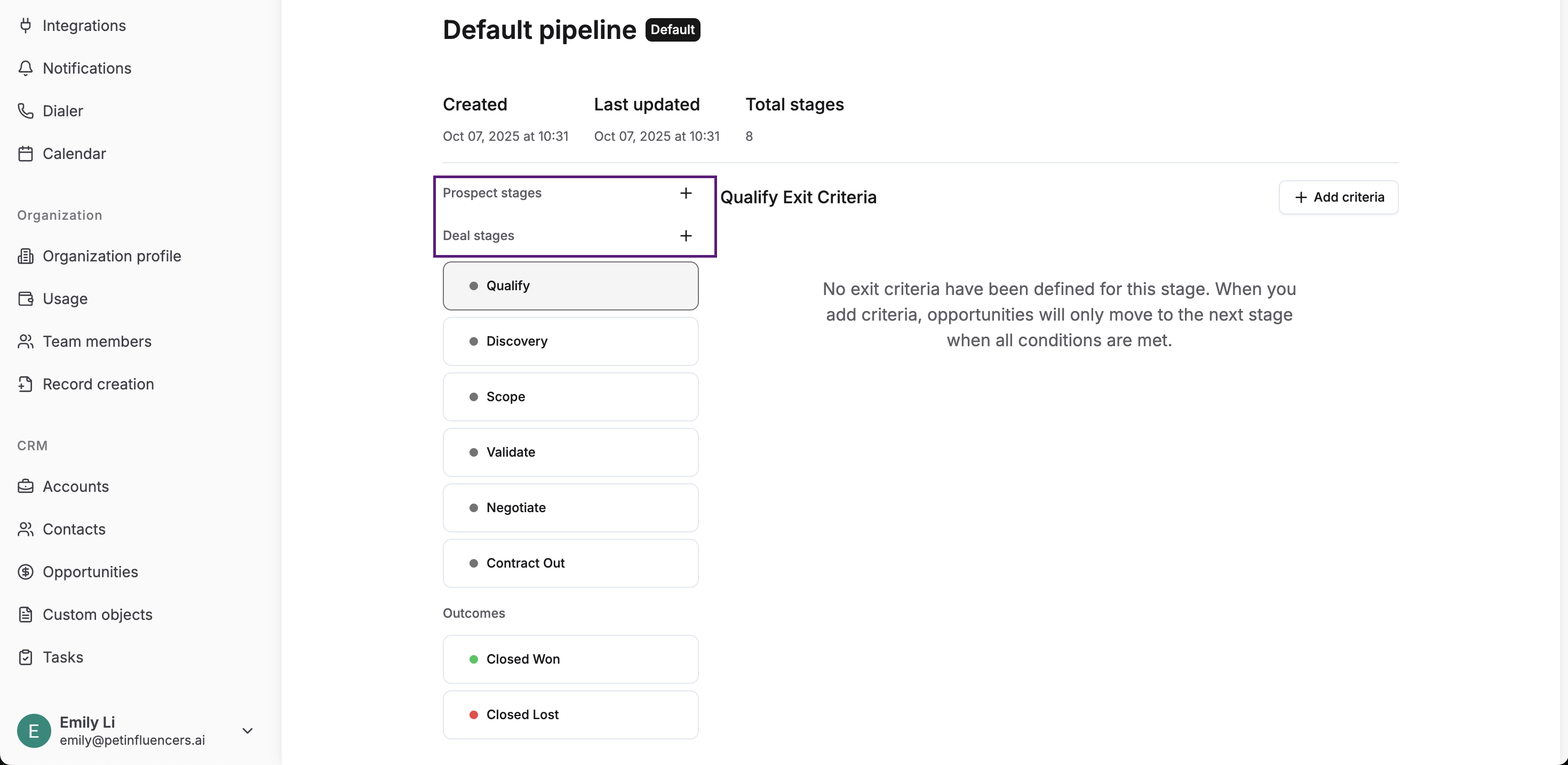Screen dimensions: 1568x765
Task: Go to Record creation settings
Action: [x=98, y=384]
